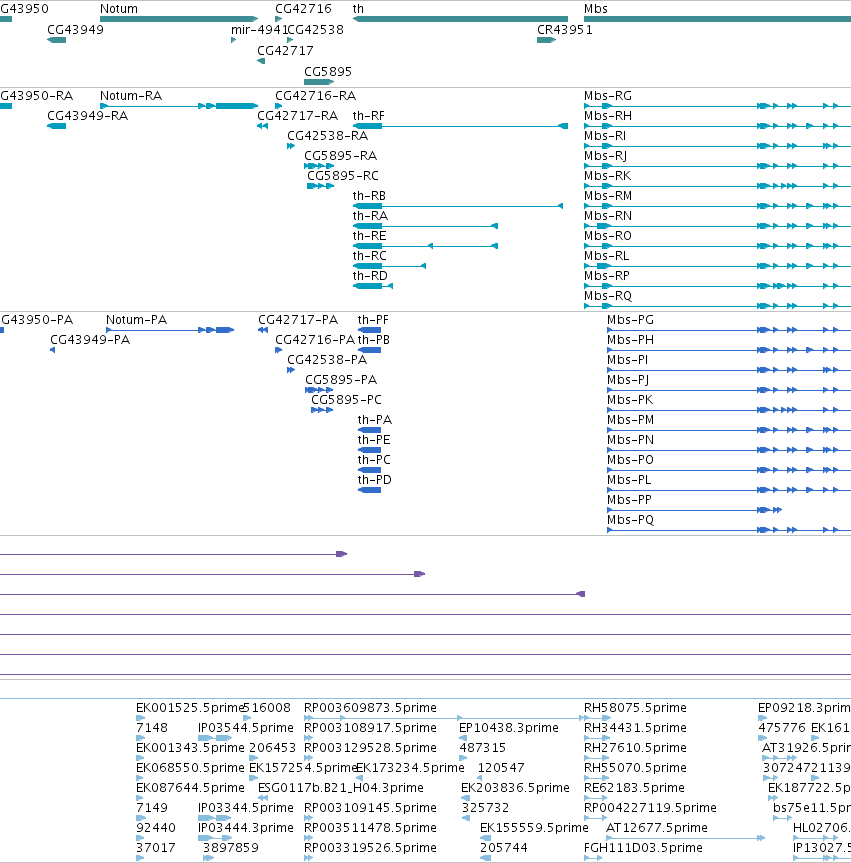Select the th-RC transcript label
Viewport: 851px width, 863px height.
pos(369,256)
